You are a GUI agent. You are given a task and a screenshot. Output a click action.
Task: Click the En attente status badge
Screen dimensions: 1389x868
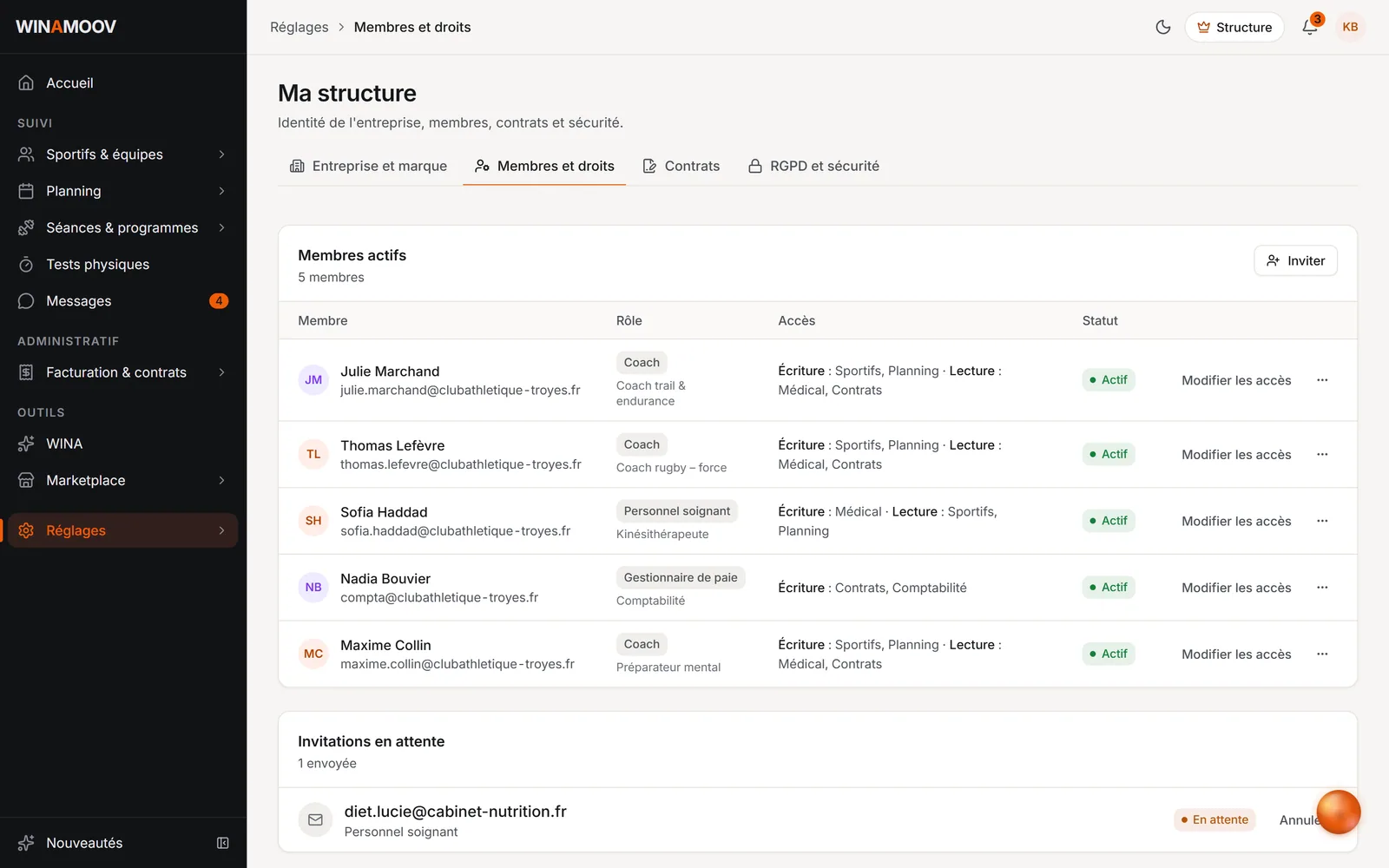[1215, 819]
